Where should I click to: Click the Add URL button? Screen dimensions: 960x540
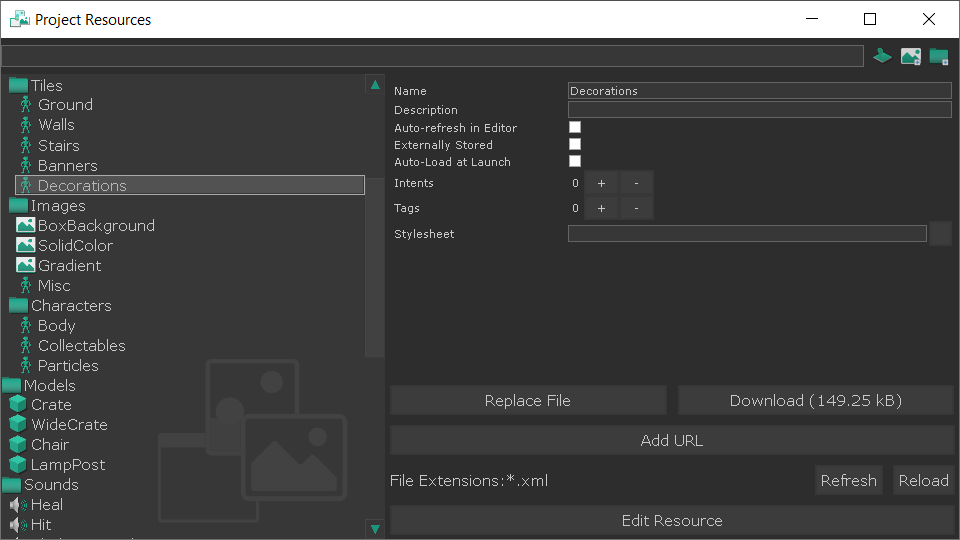(672, 440)
